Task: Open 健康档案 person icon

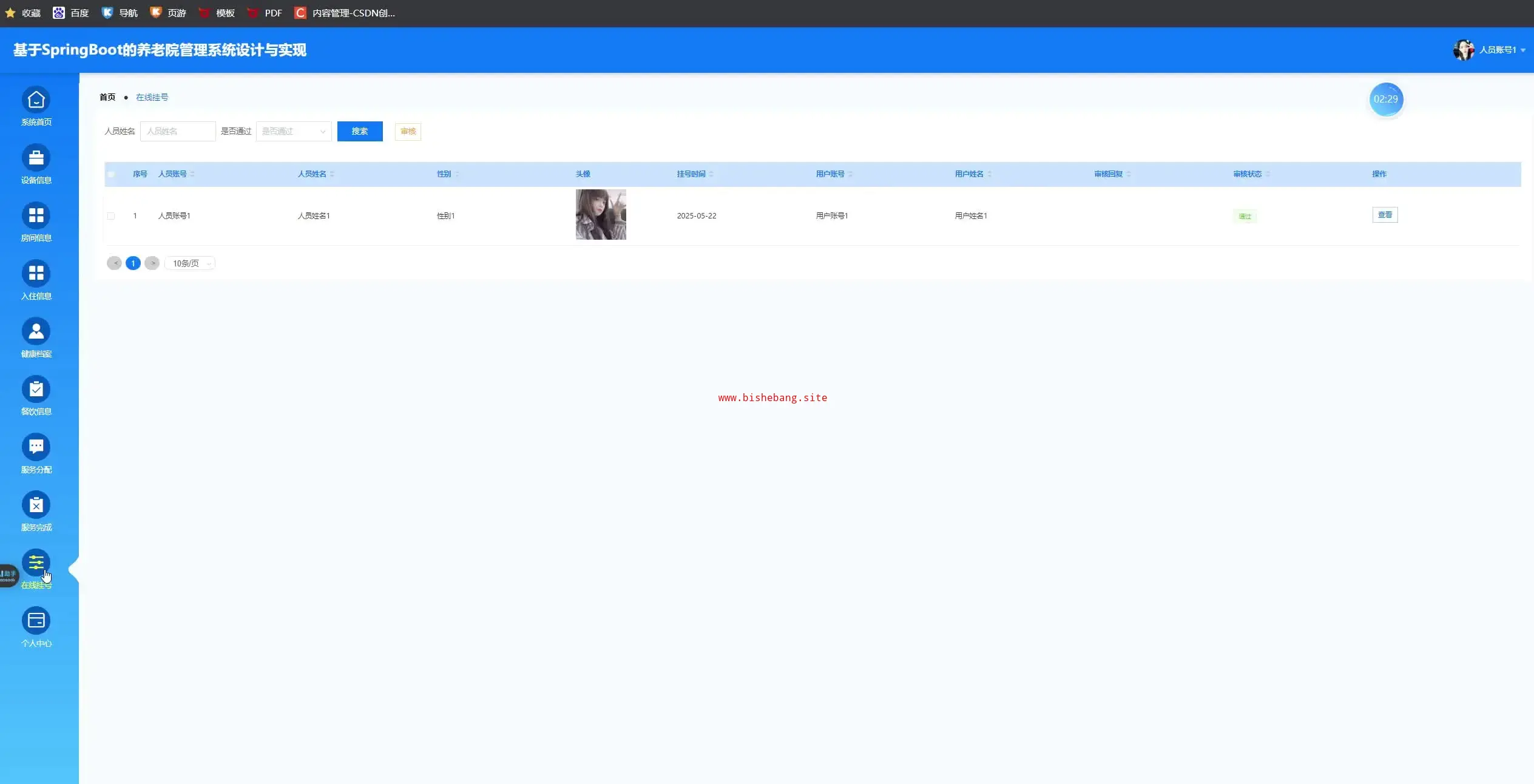Action: (36, 331)
